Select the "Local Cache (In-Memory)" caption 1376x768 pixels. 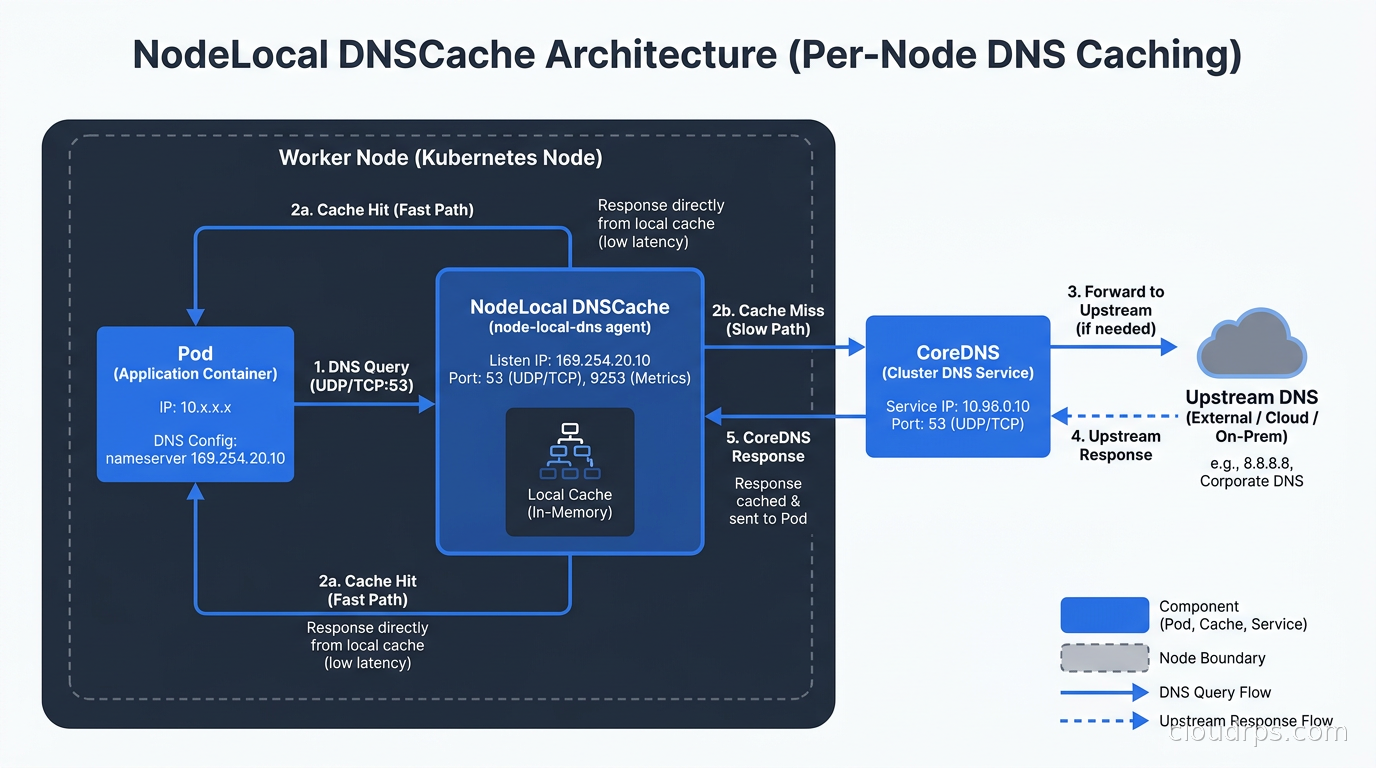569,504
